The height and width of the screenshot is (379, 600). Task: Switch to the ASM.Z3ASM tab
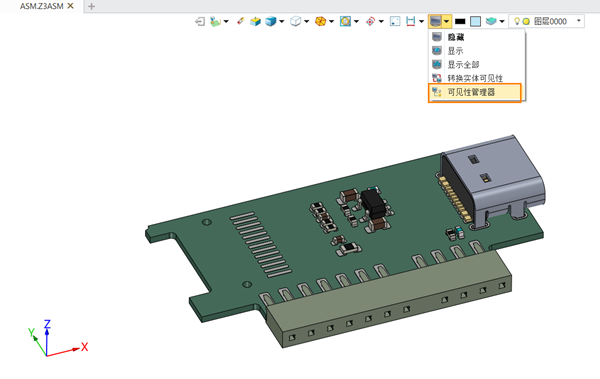[x=41, y=6]
